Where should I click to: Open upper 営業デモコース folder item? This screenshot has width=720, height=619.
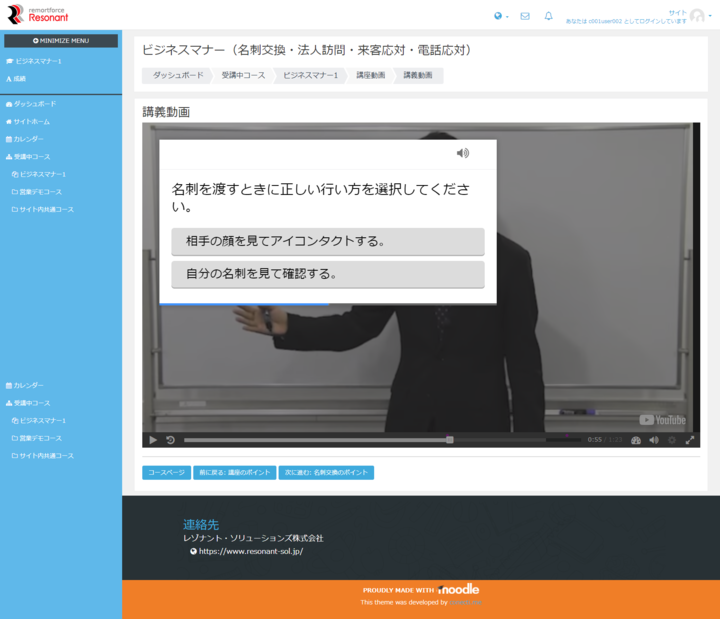[x=37, y=192]
